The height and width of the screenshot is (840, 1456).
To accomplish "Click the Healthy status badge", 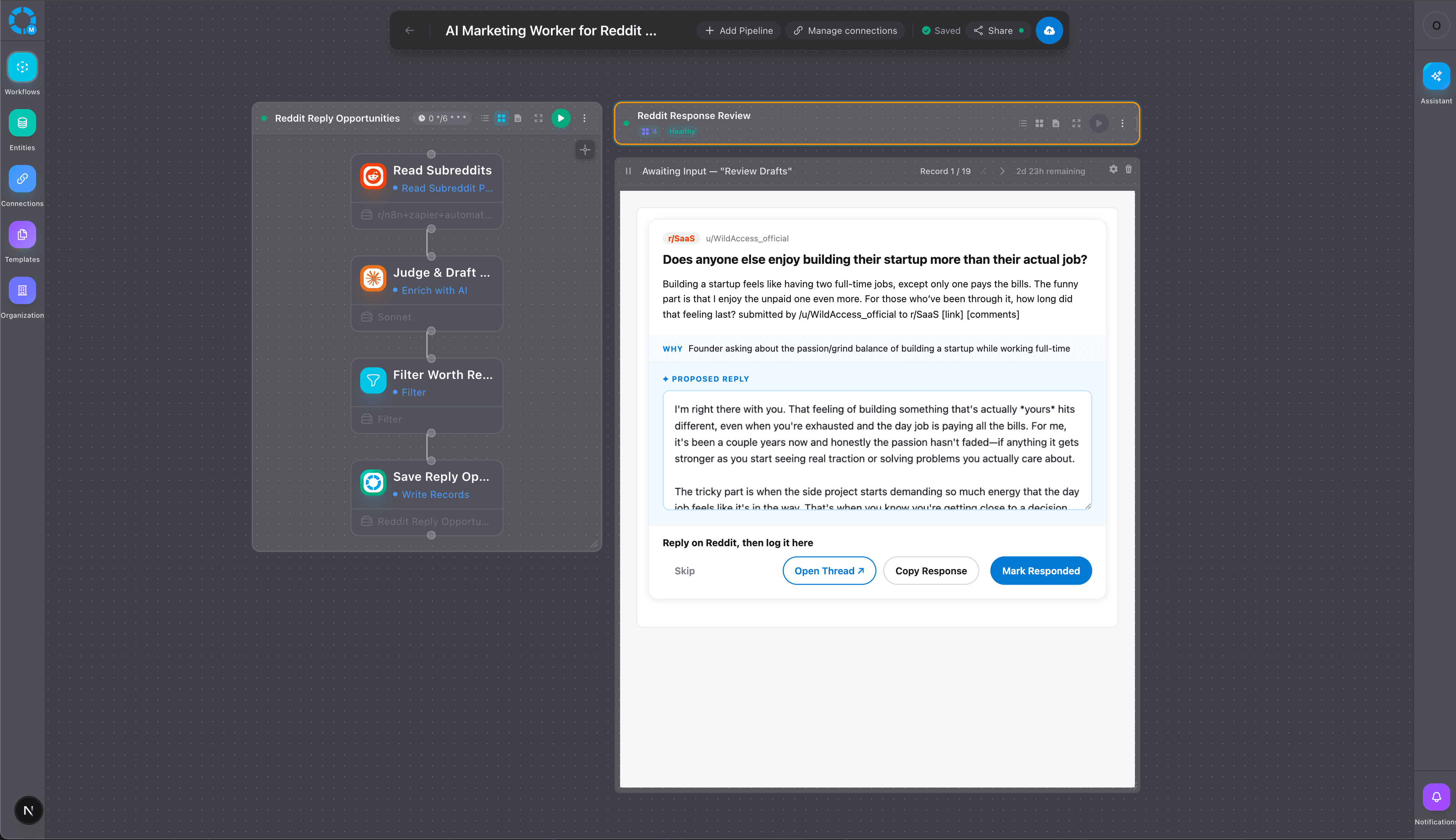I will [x=682, y=132].
